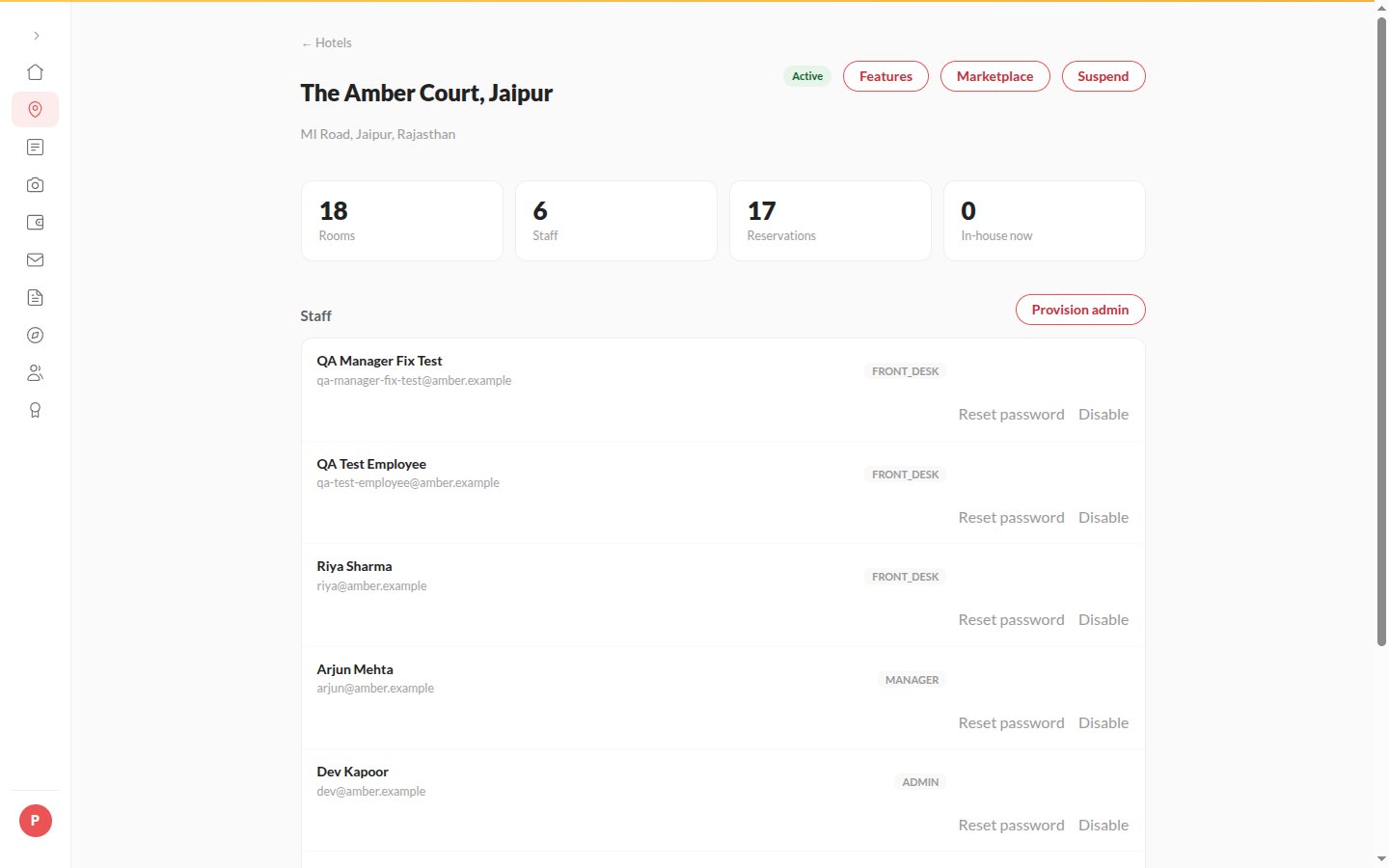Click the riya@amber.example email text
1389x868 pixels.
pyautogui.click(x=371, y=586)
